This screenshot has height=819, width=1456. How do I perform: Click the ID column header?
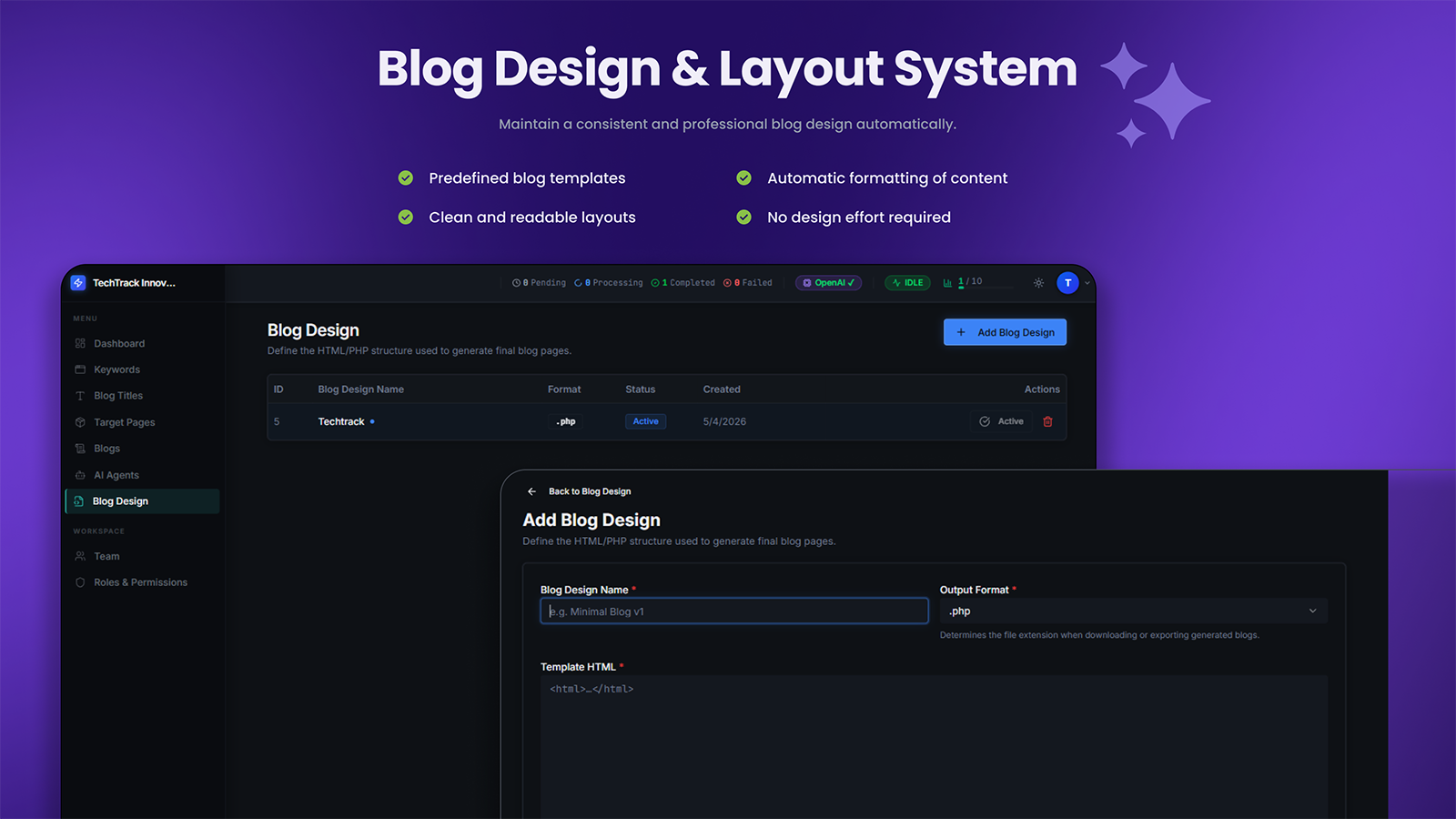(278, 389)
